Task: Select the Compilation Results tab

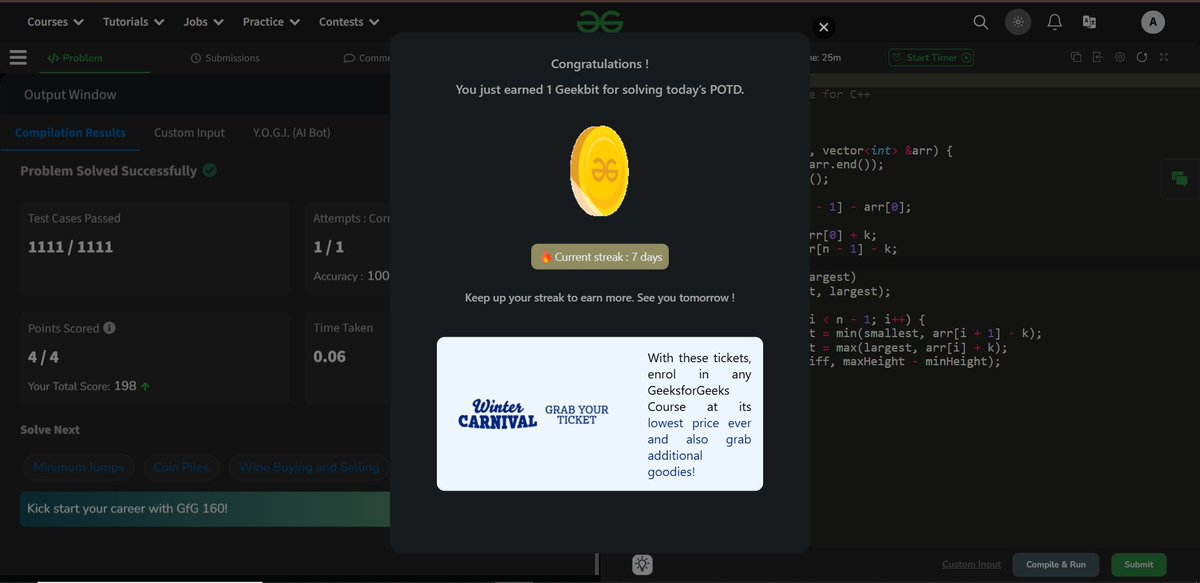Action: point(70,133)
